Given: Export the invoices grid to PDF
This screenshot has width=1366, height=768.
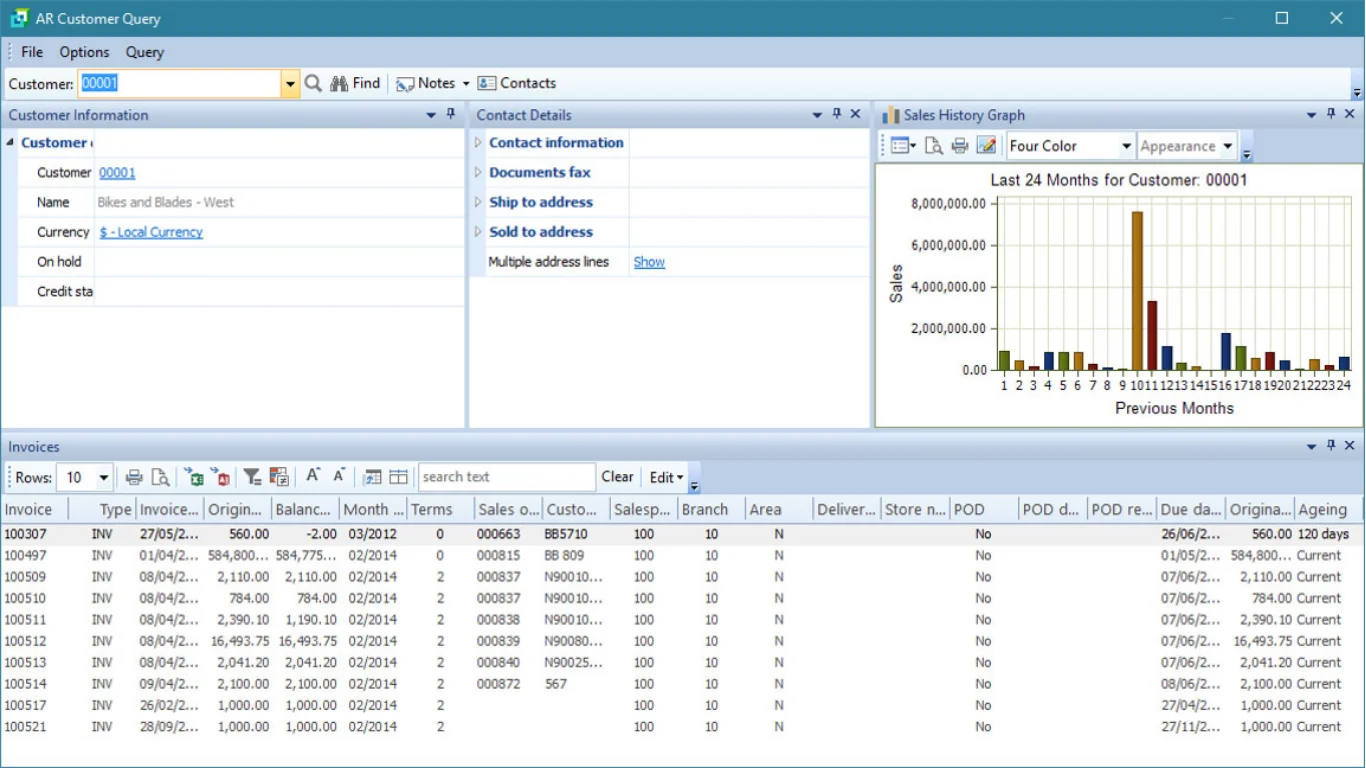Looking at the screenshot, I should 222,477.
